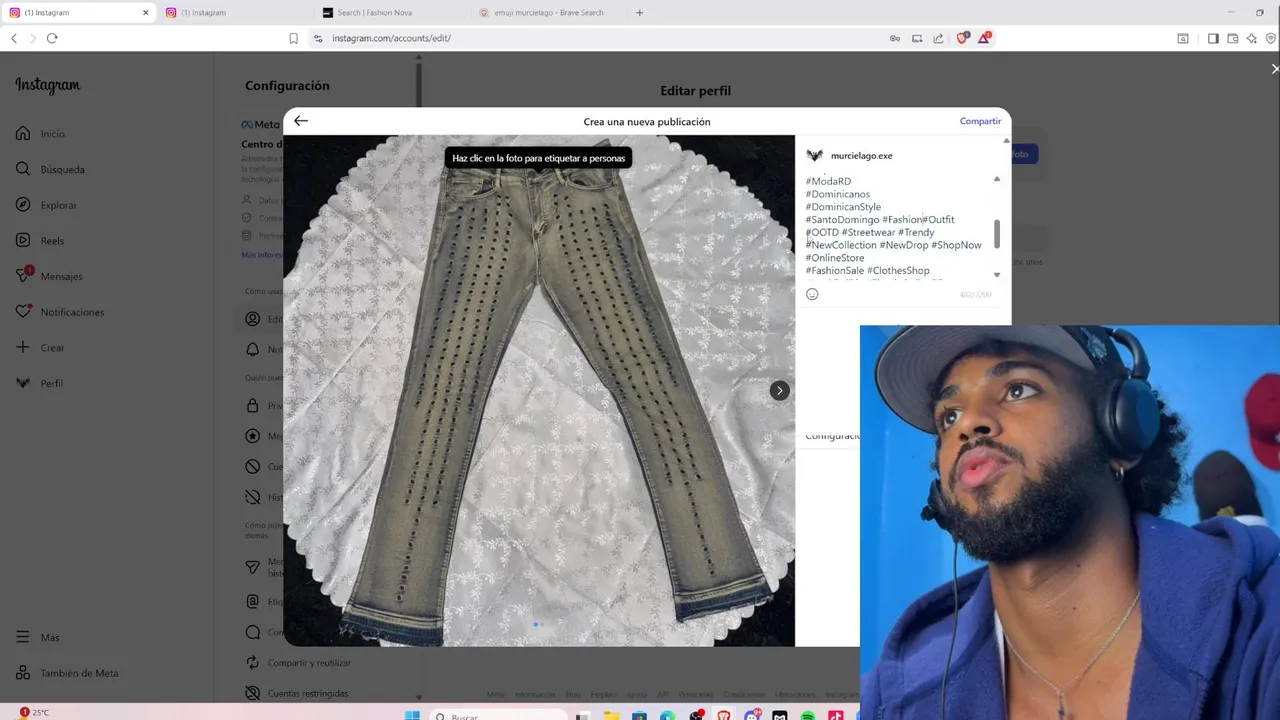Open Reels in the sidebar

pos(40,241)
